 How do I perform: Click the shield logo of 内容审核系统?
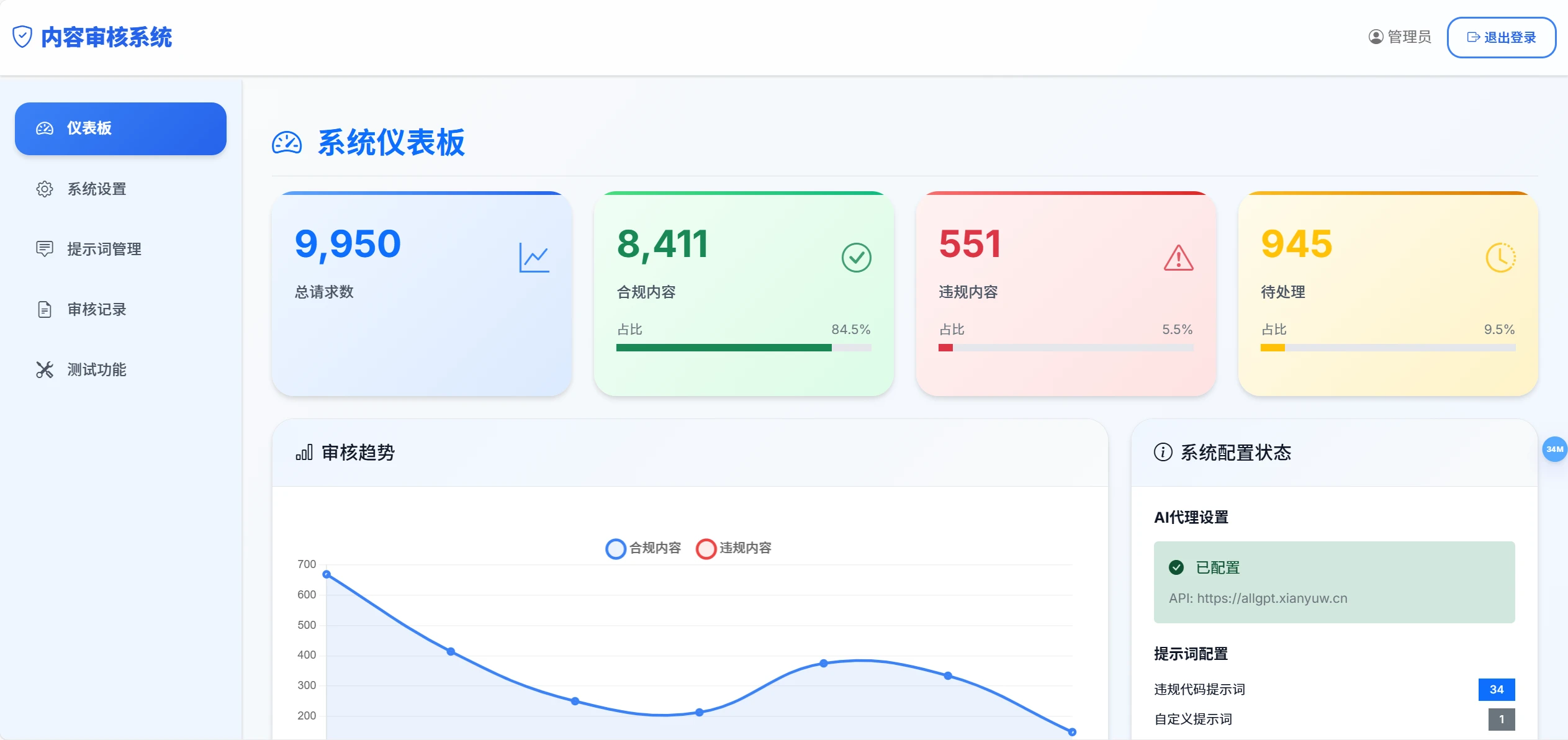tap(23, 37)
